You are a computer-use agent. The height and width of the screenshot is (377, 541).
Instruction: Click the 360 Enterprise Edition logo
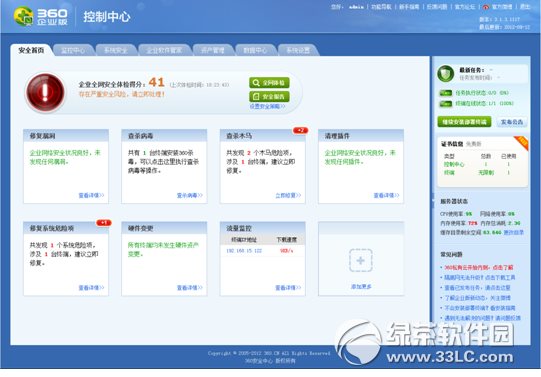click(x=40, y=16)
